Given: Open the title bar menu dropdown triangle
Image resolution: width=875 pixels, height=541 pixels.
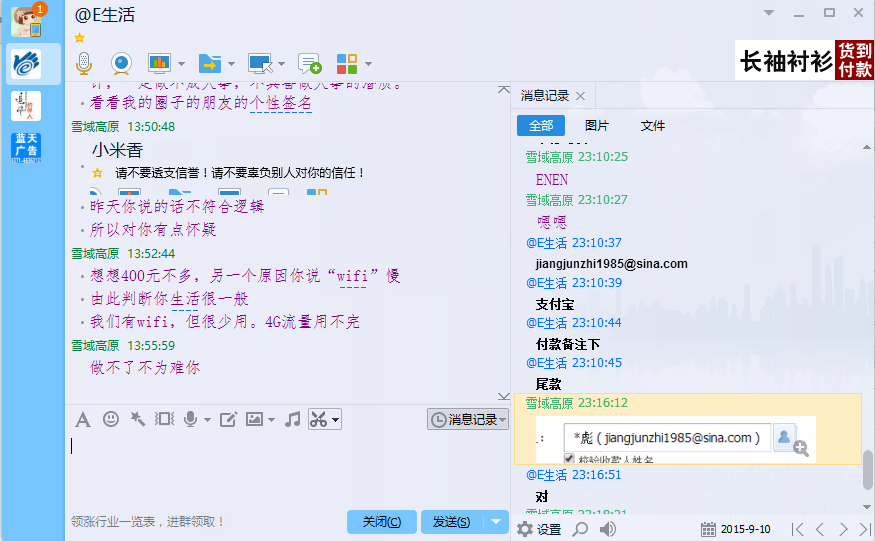Looking at the screenshot, I should 769,13.
